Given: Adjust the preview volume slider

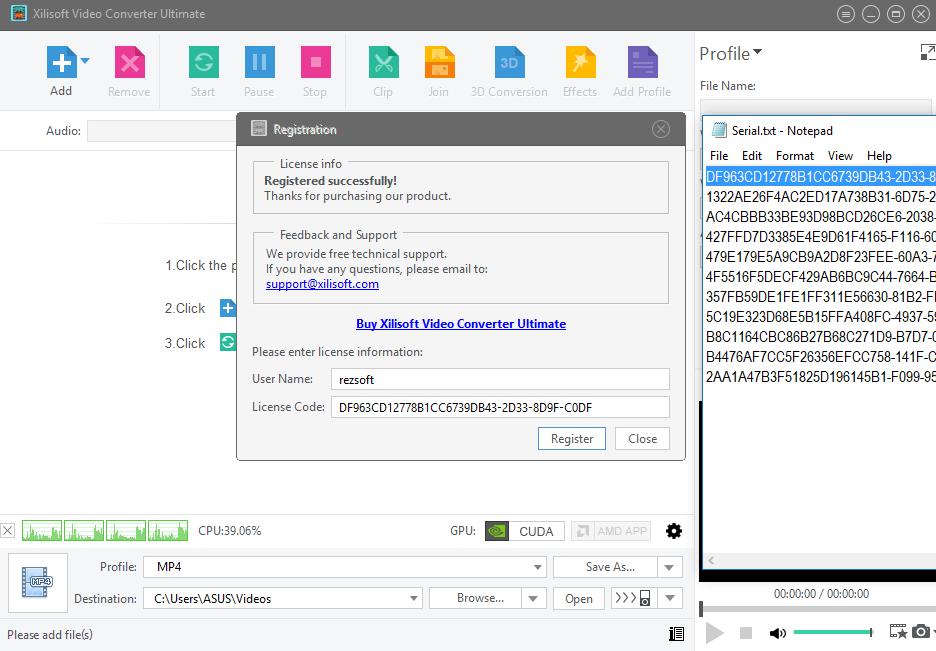Looking at the screenshot, I should coord(833,632).
